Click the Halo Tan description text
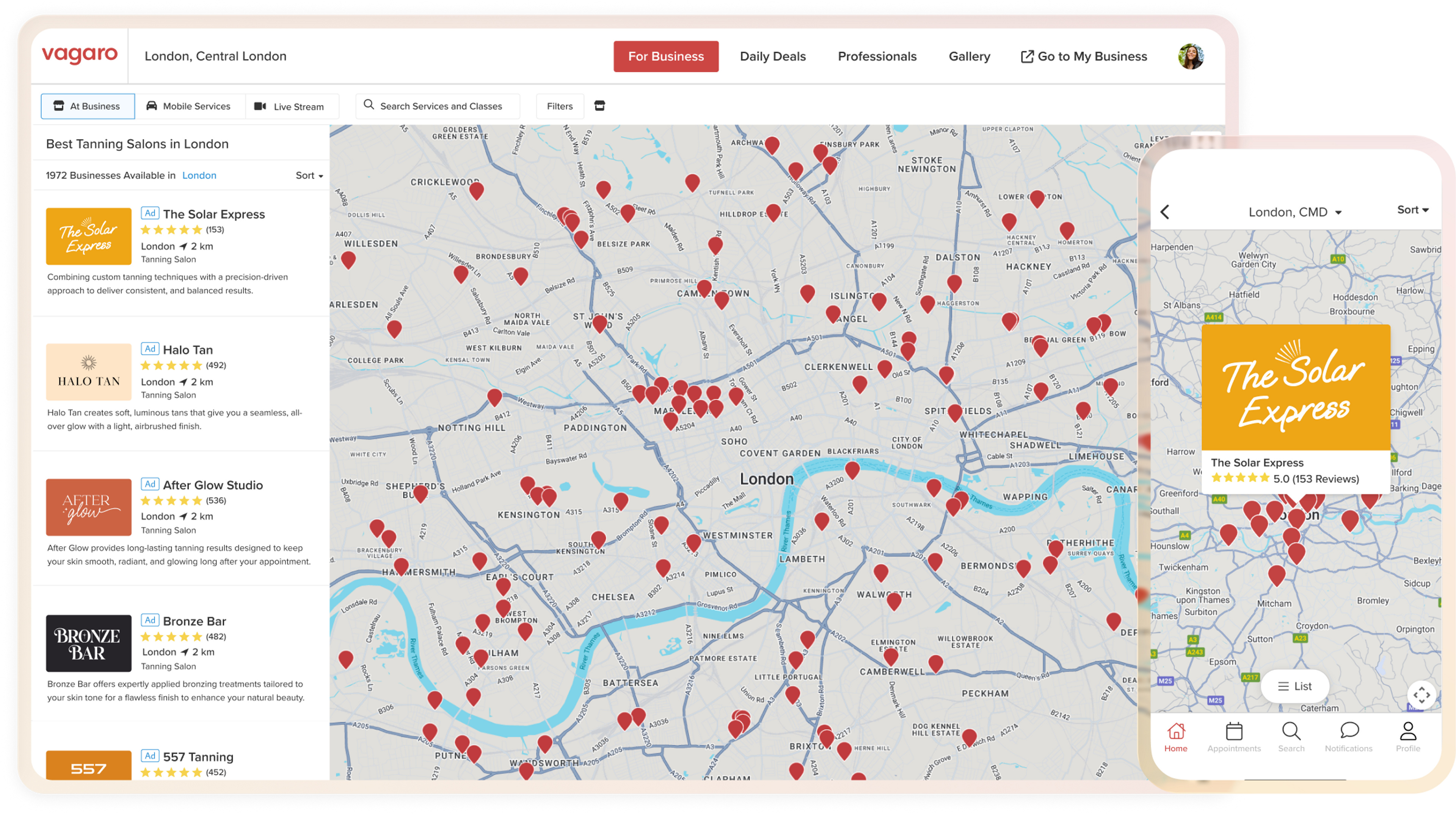The height and width of the screenshot is (814, 1456). 175,419
